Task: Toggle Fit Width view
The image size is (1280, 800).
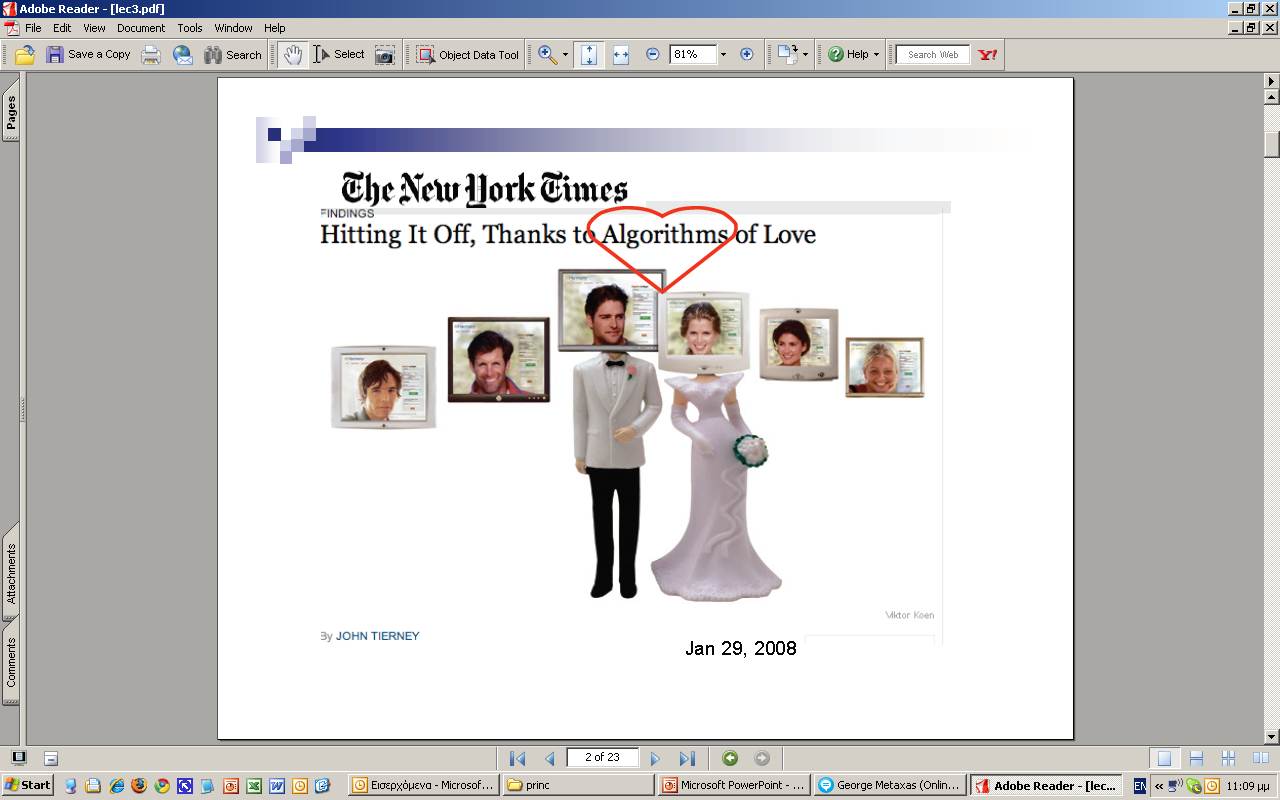Action: [x=621, y=55]
